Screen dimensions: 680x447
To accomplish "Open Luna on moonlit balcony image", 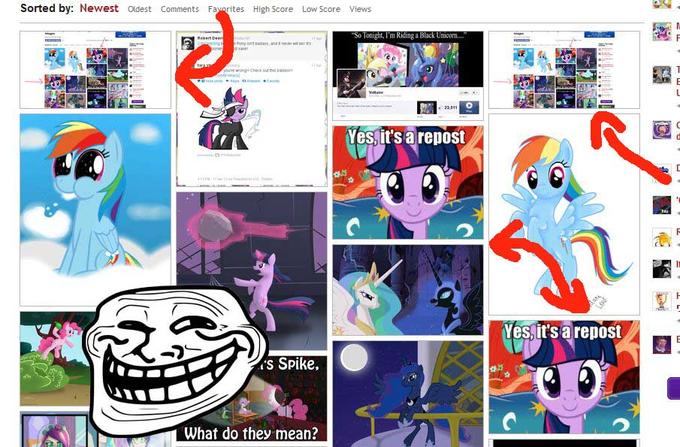I will 408,394.
